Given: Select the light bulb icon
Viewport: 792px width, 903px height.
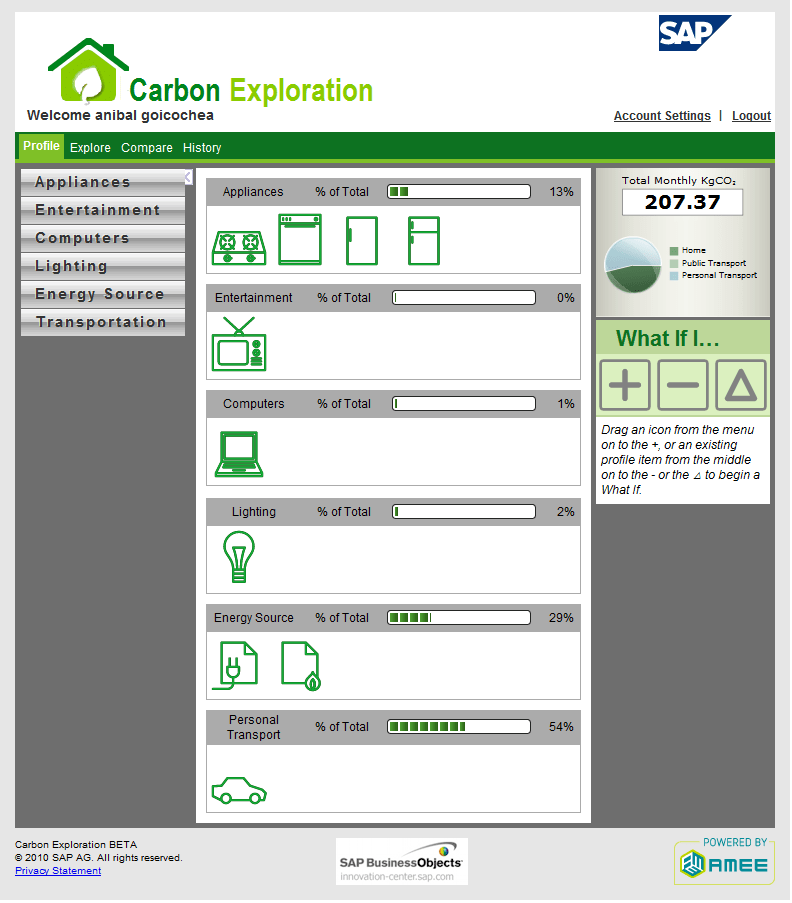Looking at the screenshot, I should [238, 557].
